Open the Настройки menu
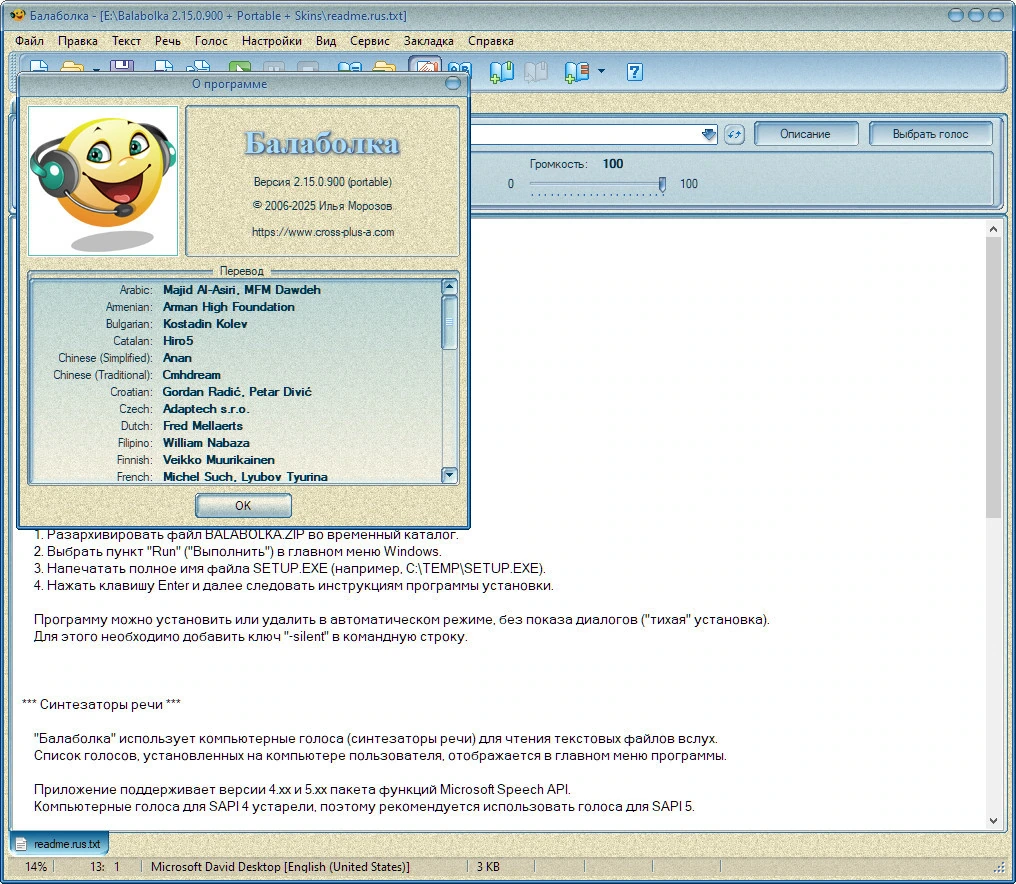The image size is (1016, 884). point(271,41)
